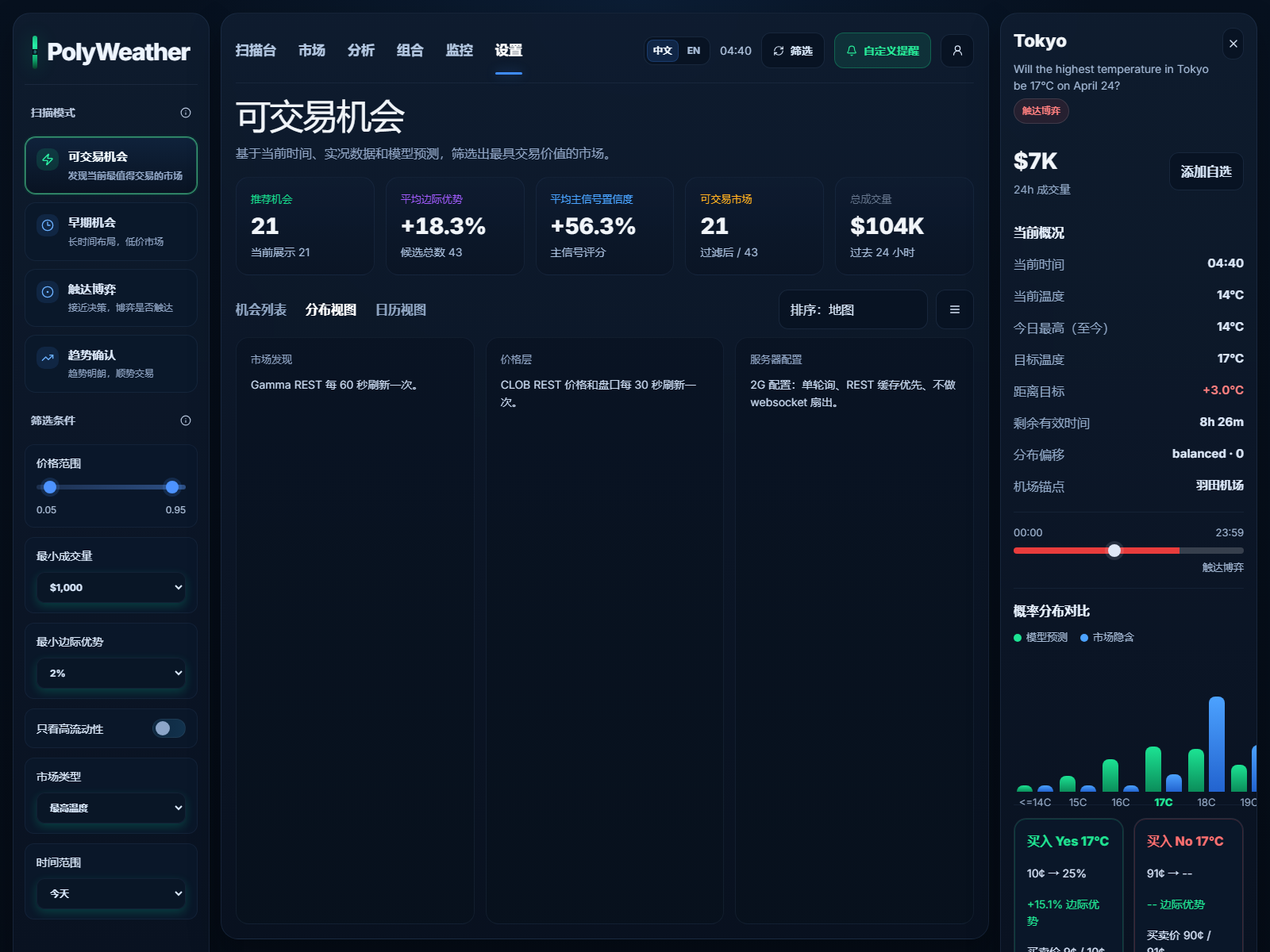
Task: Click the 推荐机会 stat card
Action: coord(305,226)
